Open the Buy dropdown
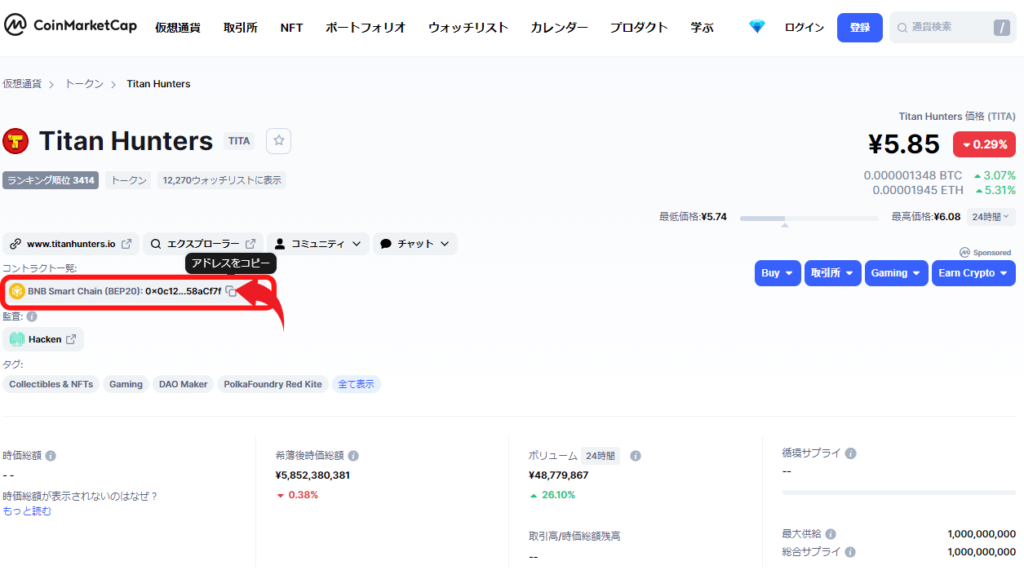Screen dimensions: 1024x570 click(777, 273)
